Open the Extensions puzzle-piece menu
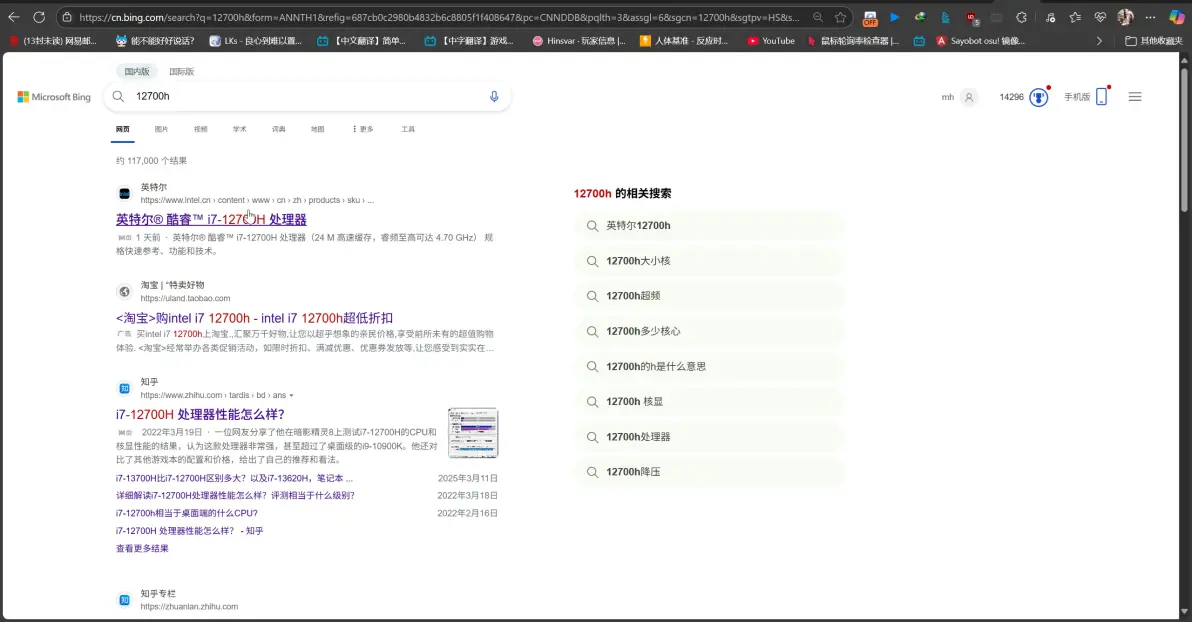Image resolution: width=1192 pixels, height=622 pixels. pyautogui.click(x=1021, y=17)
